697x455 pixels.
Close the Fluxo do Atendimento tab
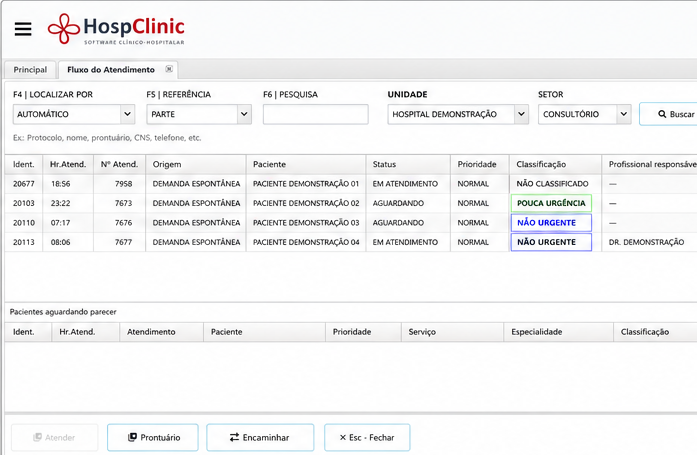click(x=169, y=69)
